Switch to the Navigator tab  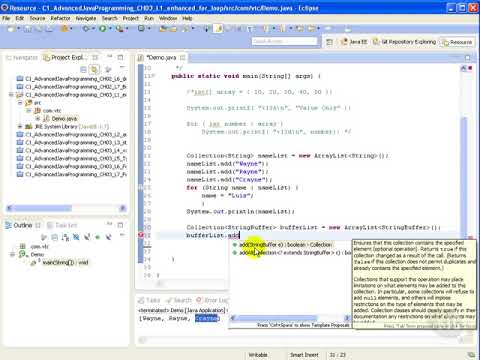22,58
